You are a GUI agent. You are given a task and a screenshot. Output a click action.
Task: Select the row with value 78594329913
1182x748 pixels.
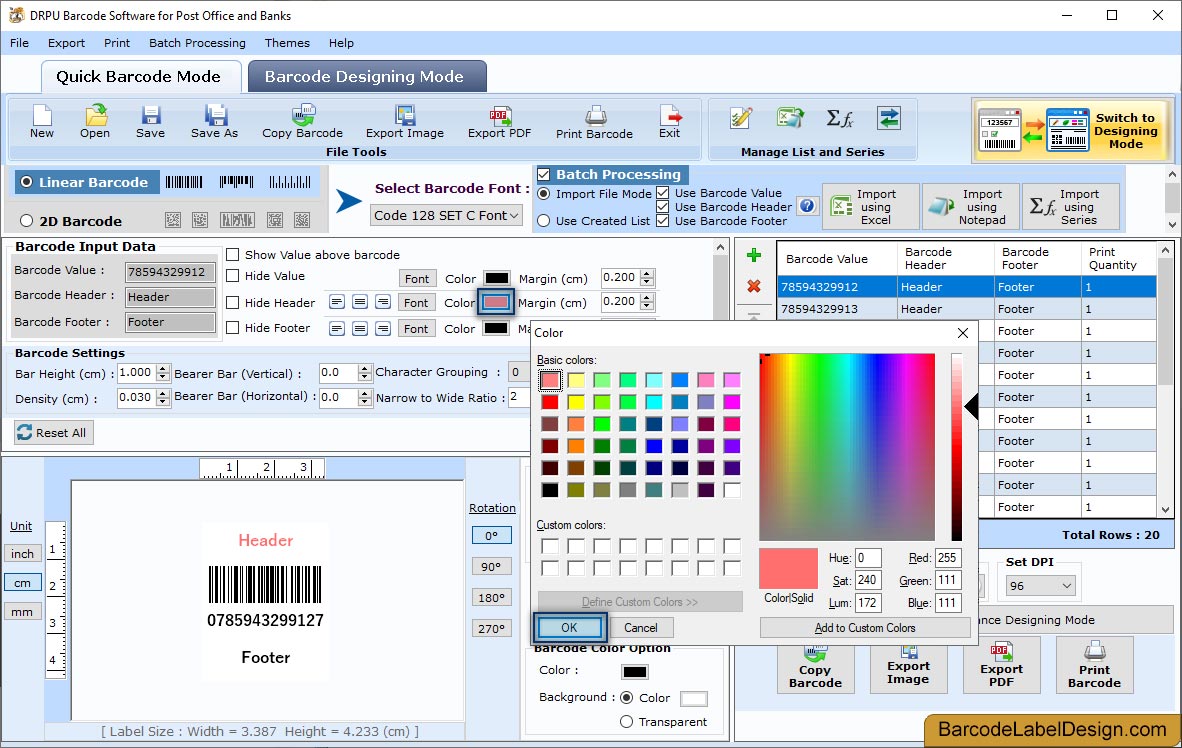click(966, 308)
